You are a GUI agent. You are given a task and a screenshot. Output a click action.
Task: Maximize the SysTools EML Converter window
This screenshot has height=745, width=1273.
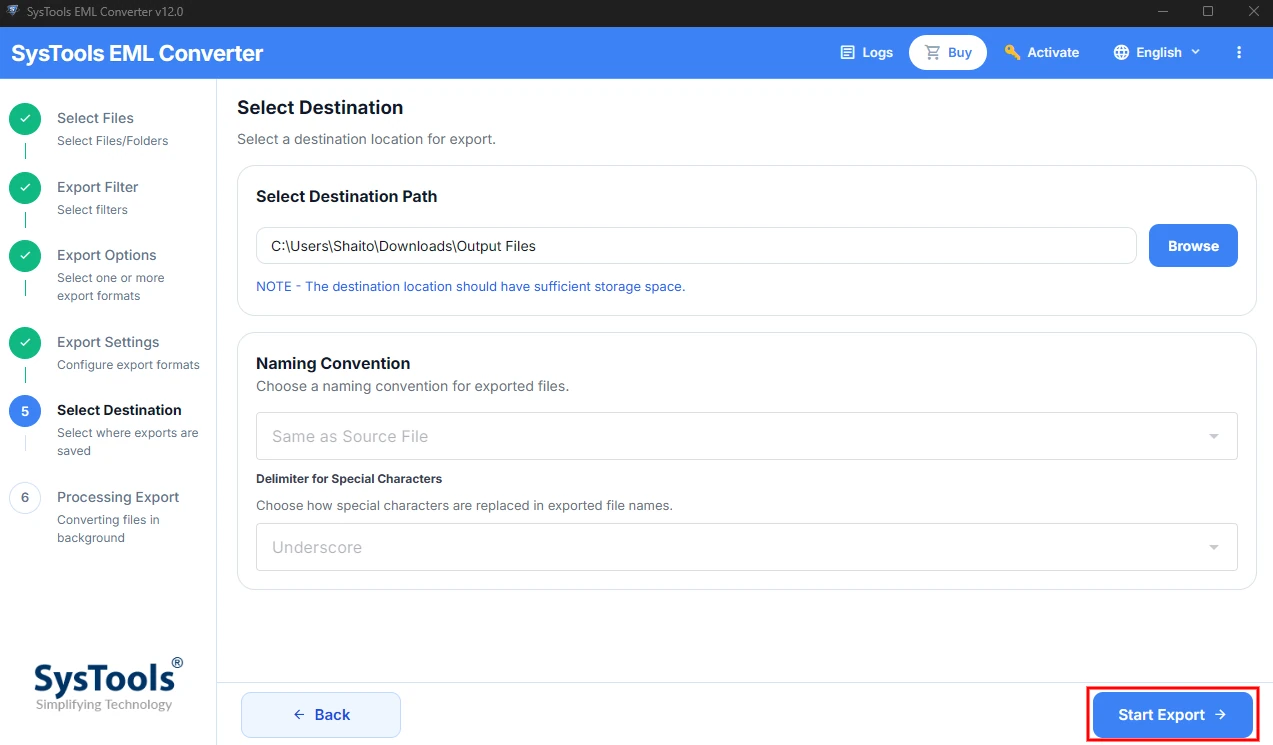click(x=1208, y=11)
